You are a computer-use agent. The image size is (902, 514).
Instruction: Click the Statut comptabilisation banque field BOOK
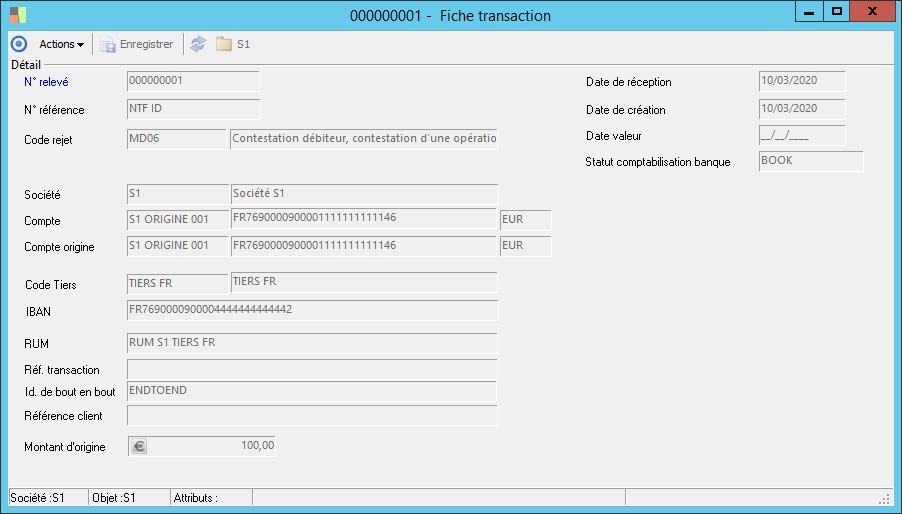pos(811,162)
